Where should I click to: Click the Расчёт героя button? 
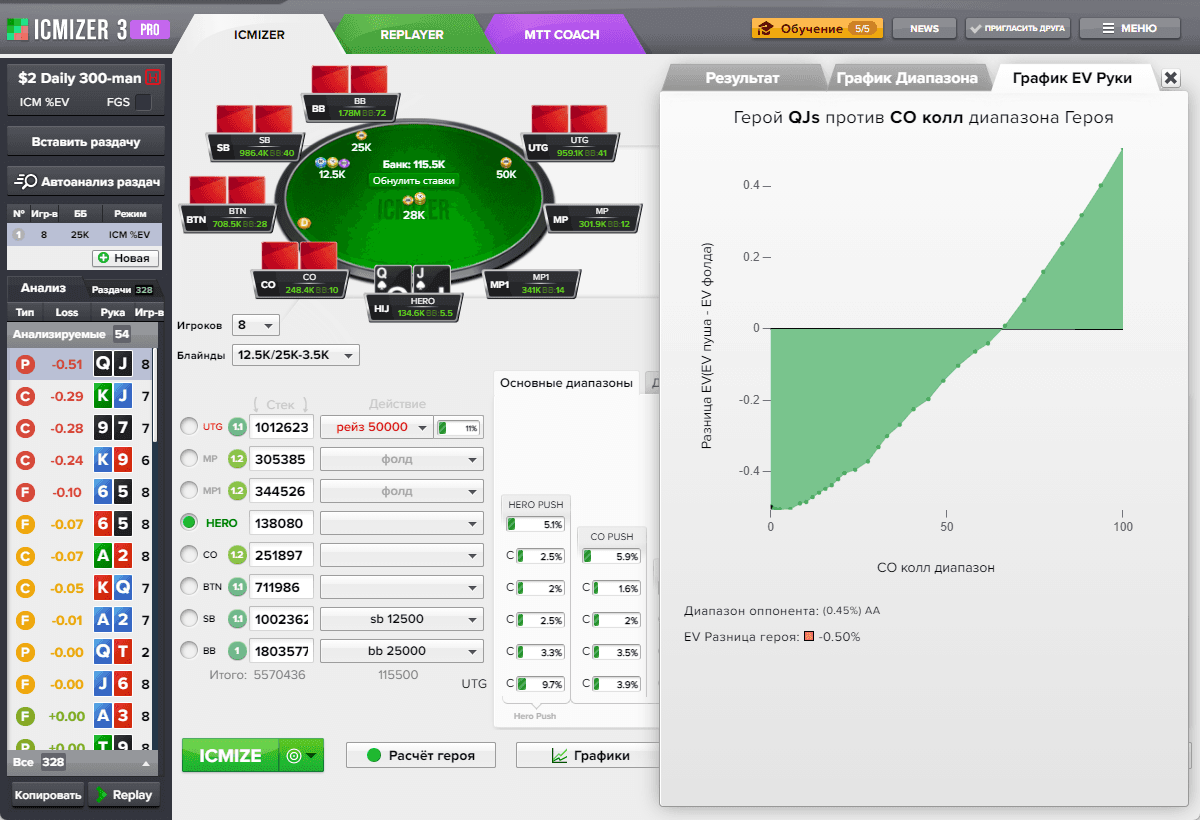coord(421,755)
